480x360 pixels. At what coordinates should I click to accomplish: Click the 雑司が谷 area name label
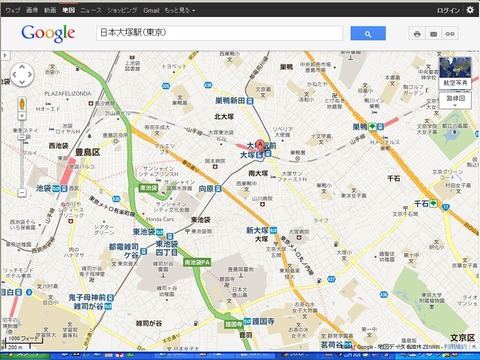pos(149,323)
